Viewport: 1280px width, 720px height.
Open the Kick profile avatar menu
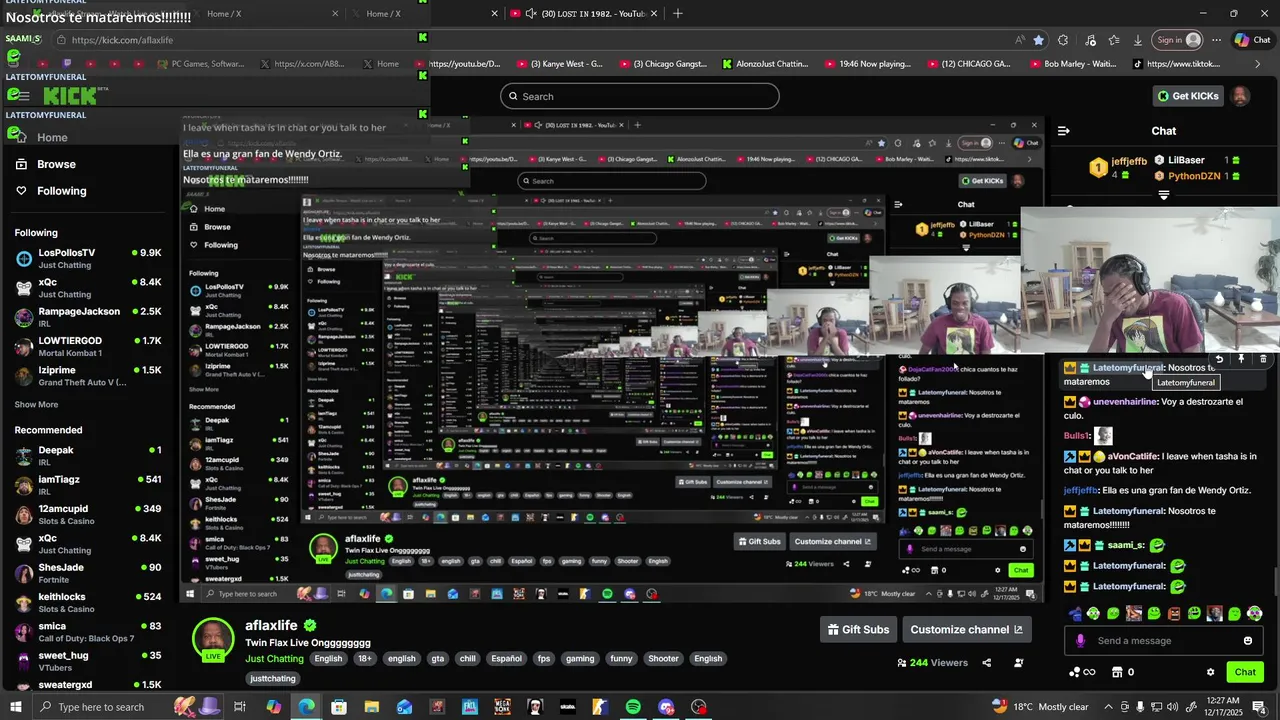[1241, 96]
